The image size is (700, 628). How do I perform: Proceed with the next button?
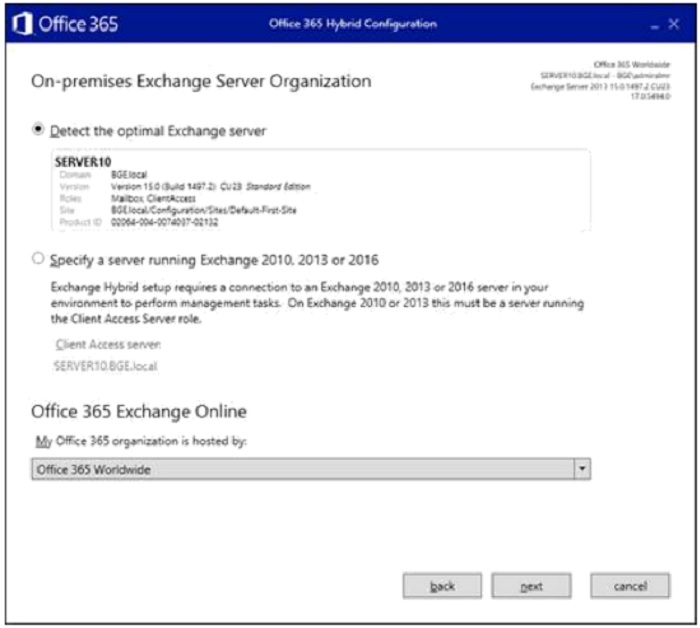coord(531,586)
